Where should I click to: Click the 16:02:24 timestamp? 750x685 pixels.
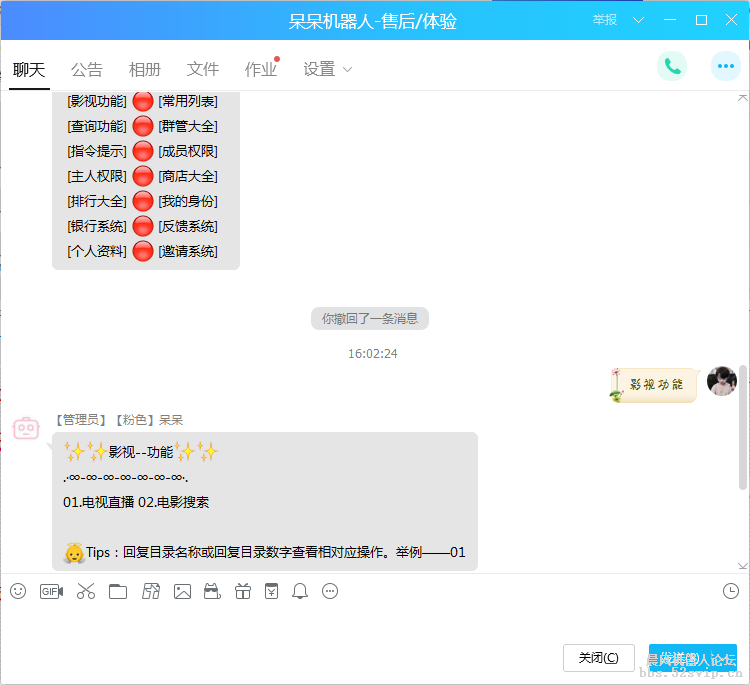pyautogui.click(x=373, y=354)
